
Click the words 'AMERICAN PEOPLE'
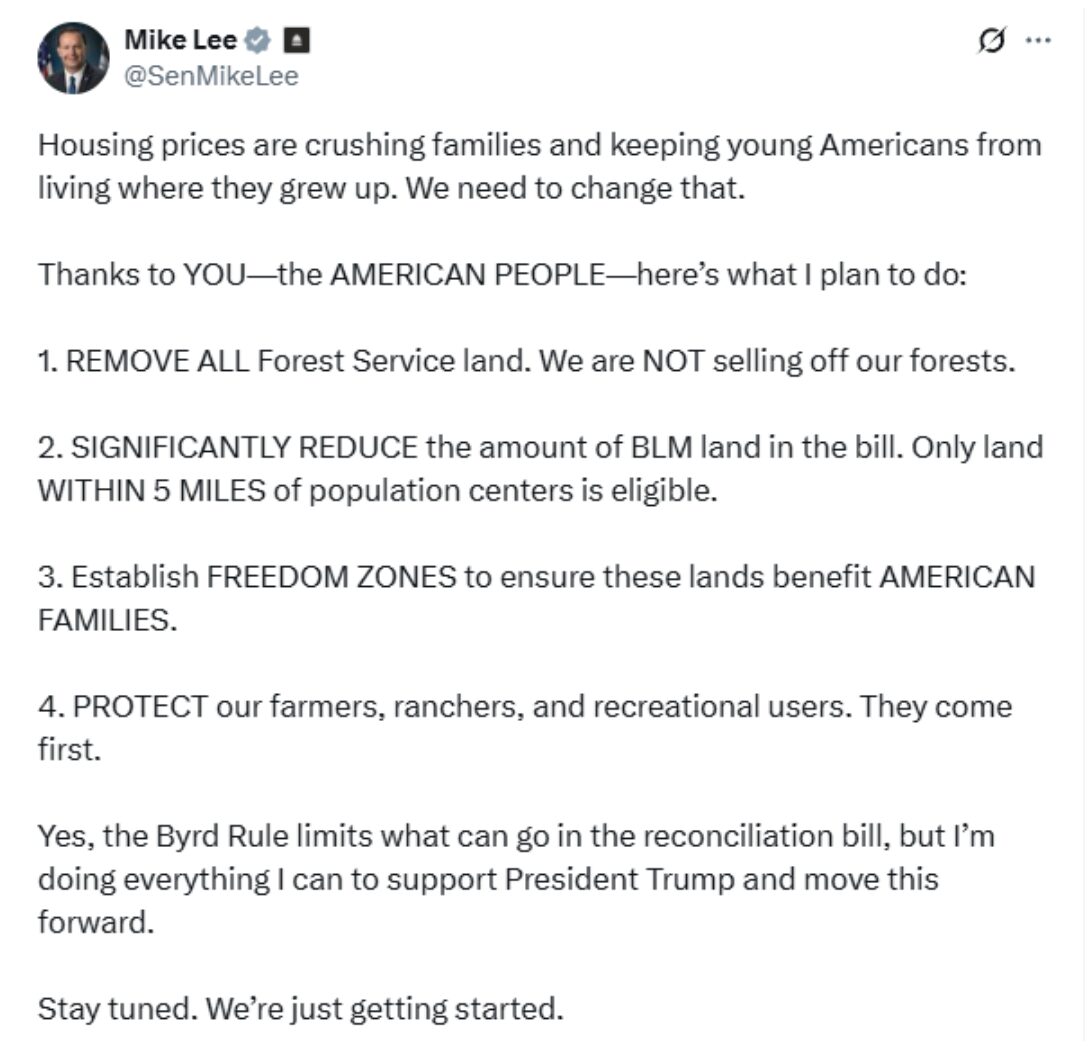467,274
